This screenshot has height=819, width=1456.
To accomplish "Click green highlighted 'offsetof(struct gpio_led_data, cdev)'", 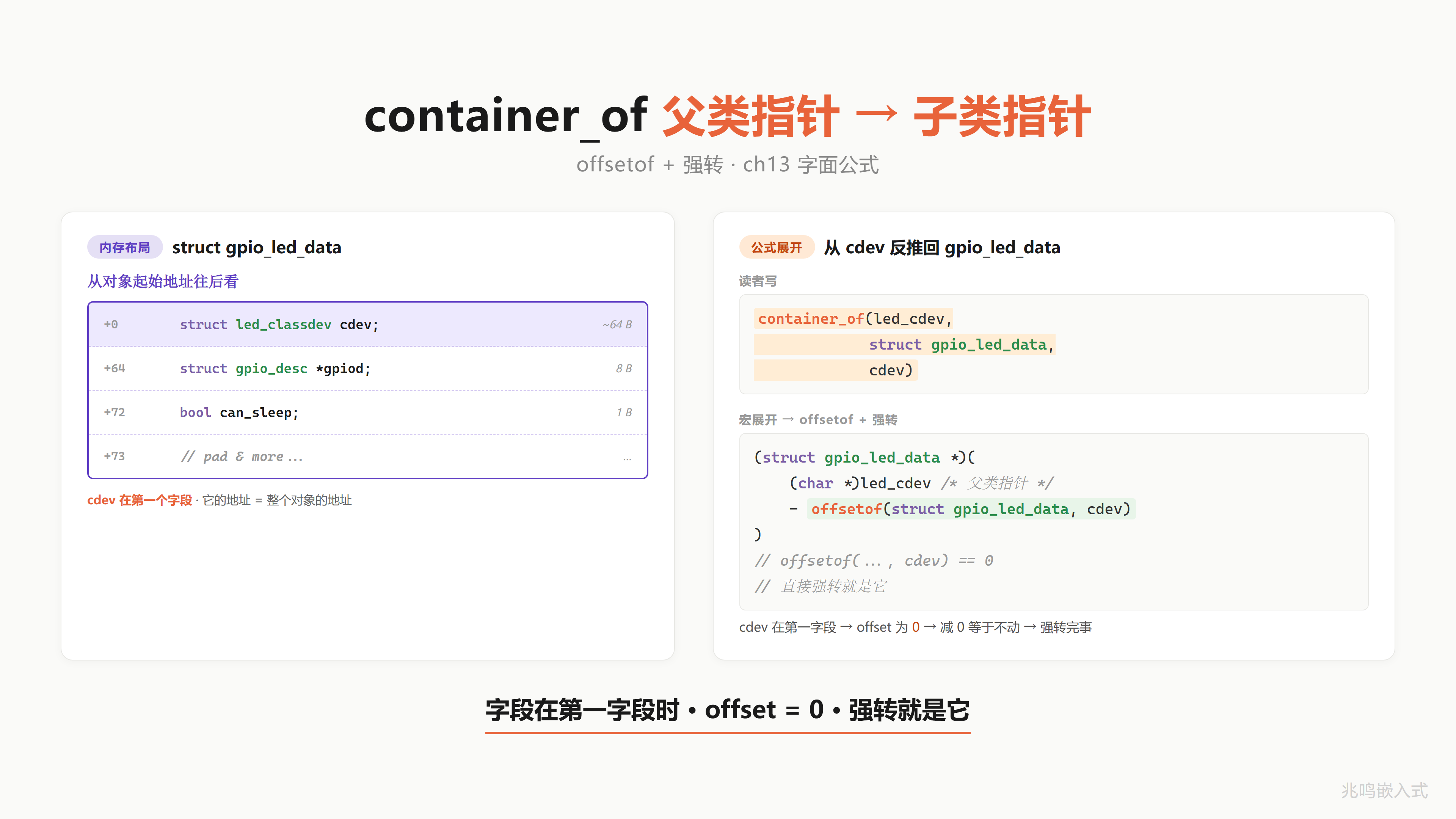I will tap(971, 509).
